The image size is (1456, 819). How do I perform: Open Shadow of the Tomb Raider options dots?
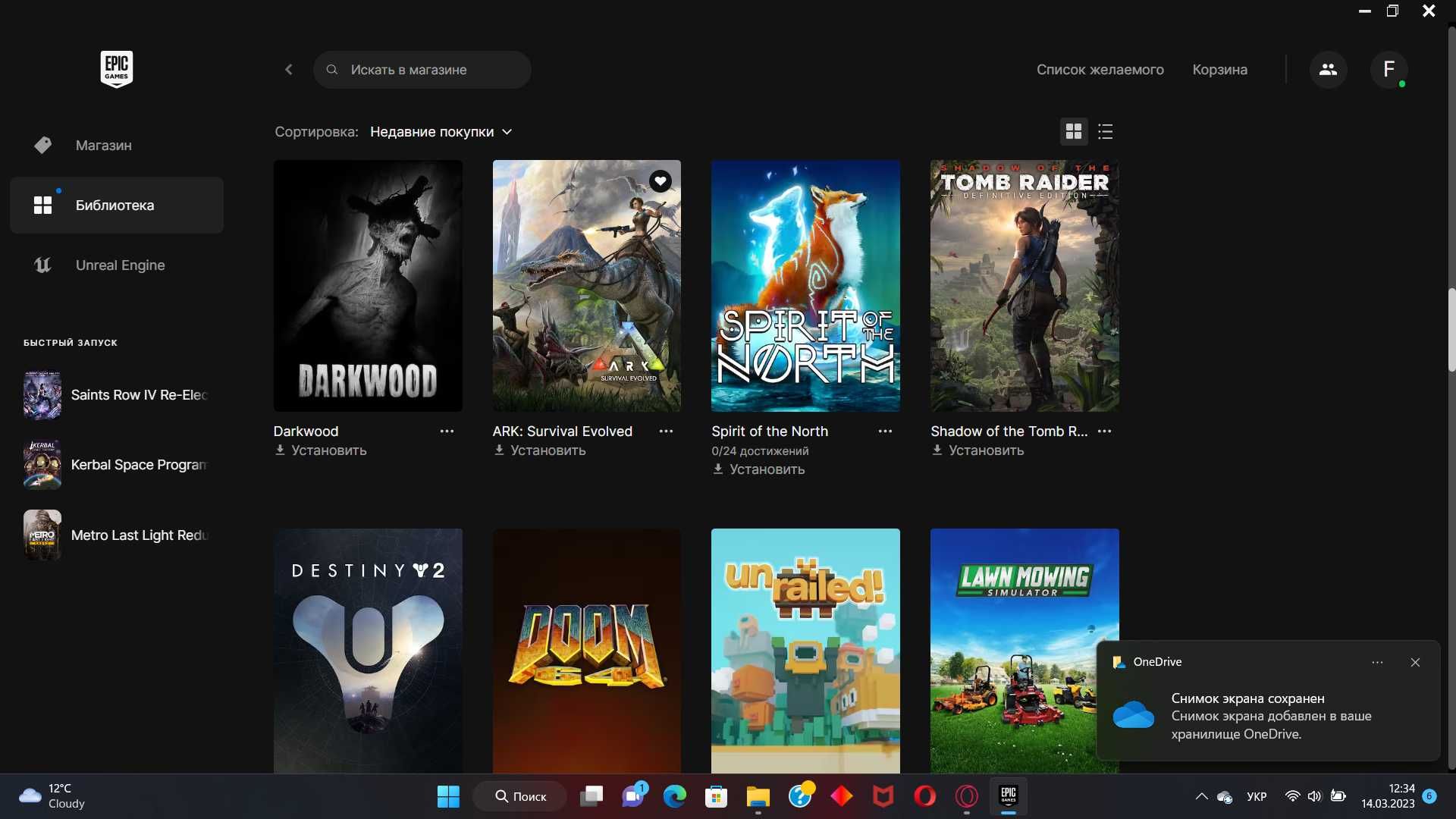(1104, 431)
